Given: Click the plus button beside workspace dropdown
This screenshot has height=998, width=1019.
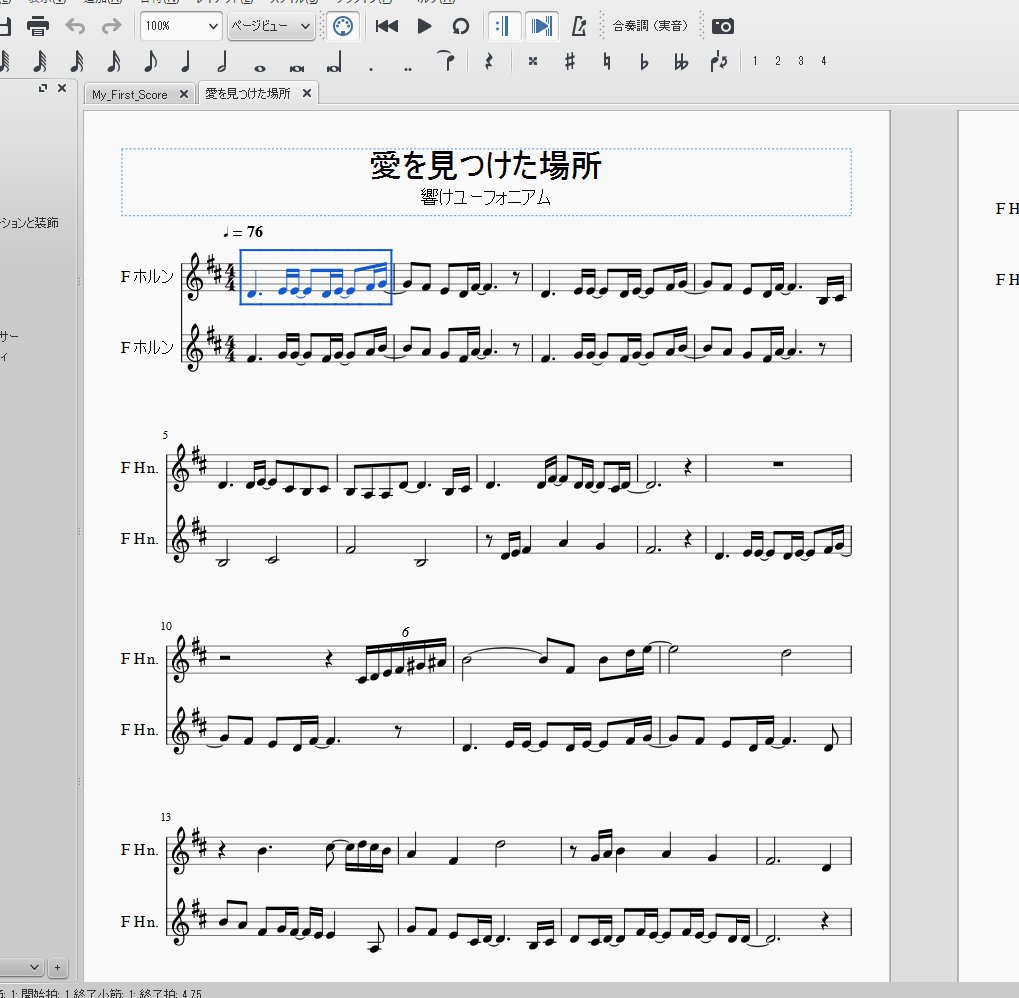Looking at the screenshot, I should point(57,967).
